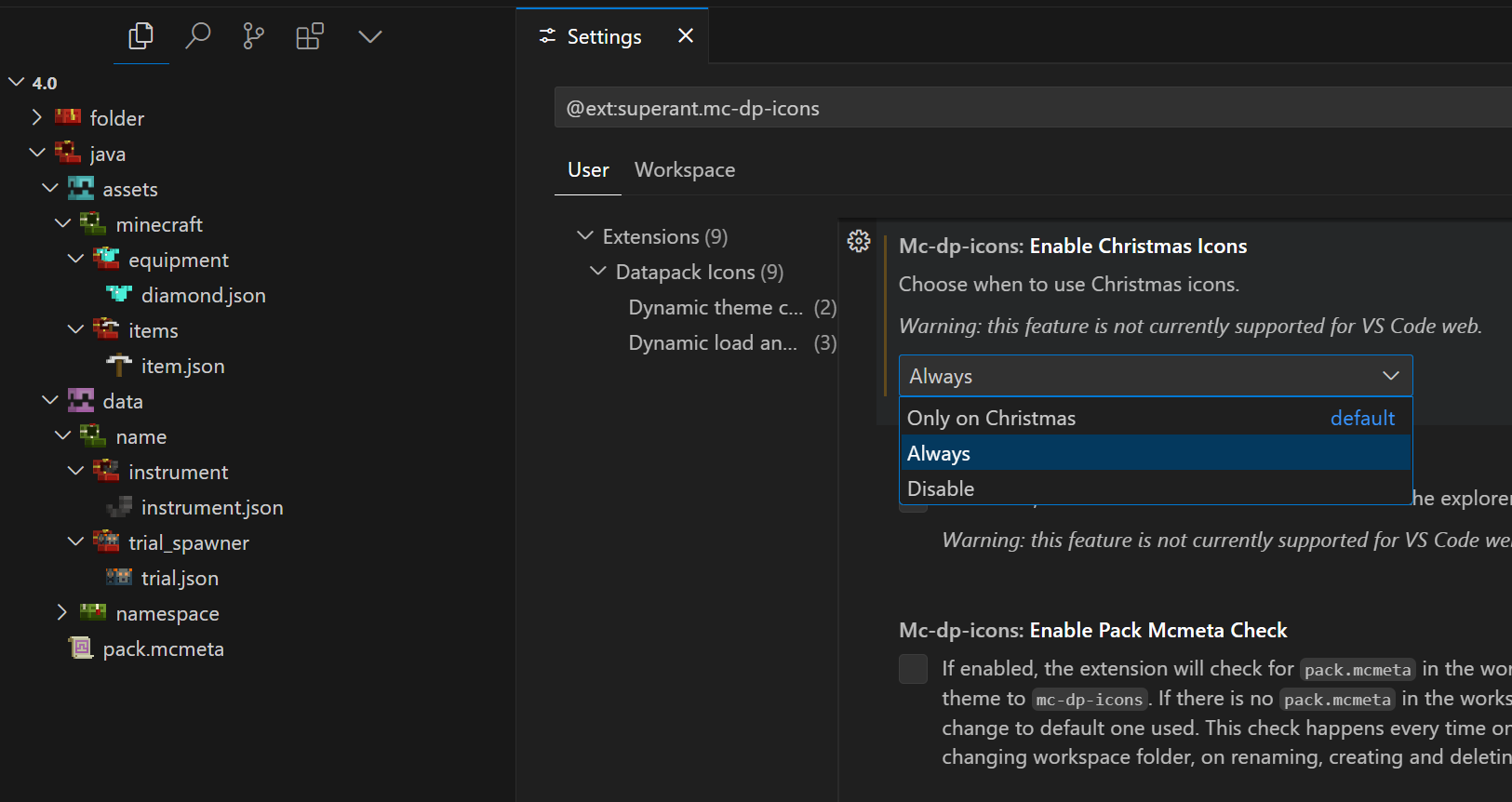Open the Source Control view icon
The image size is (1512, 802).
tap(253, 37)
